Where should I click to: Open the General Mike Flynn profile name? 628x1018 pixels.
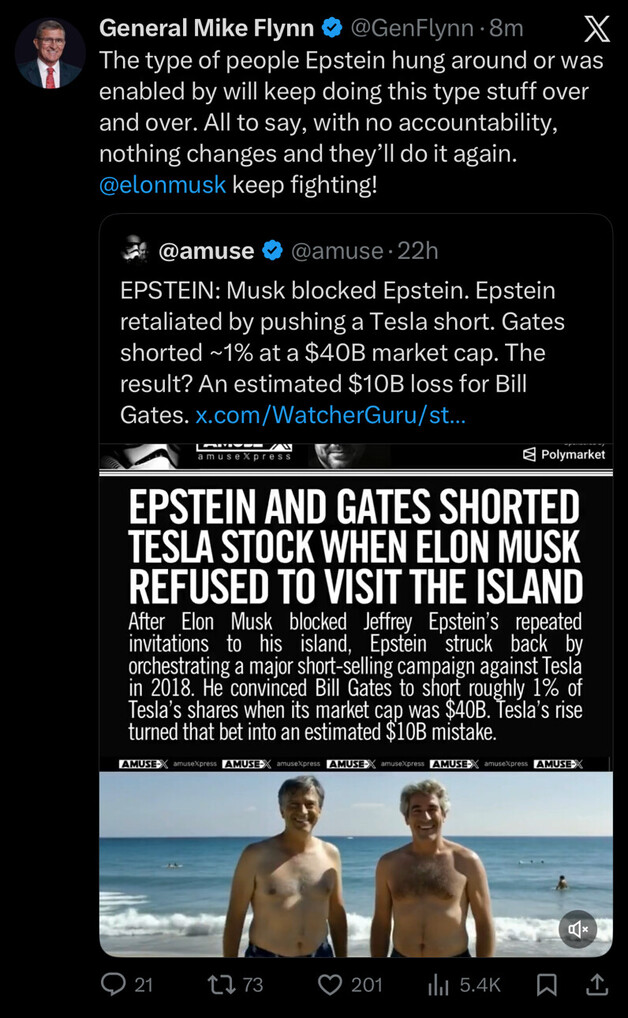206,29
